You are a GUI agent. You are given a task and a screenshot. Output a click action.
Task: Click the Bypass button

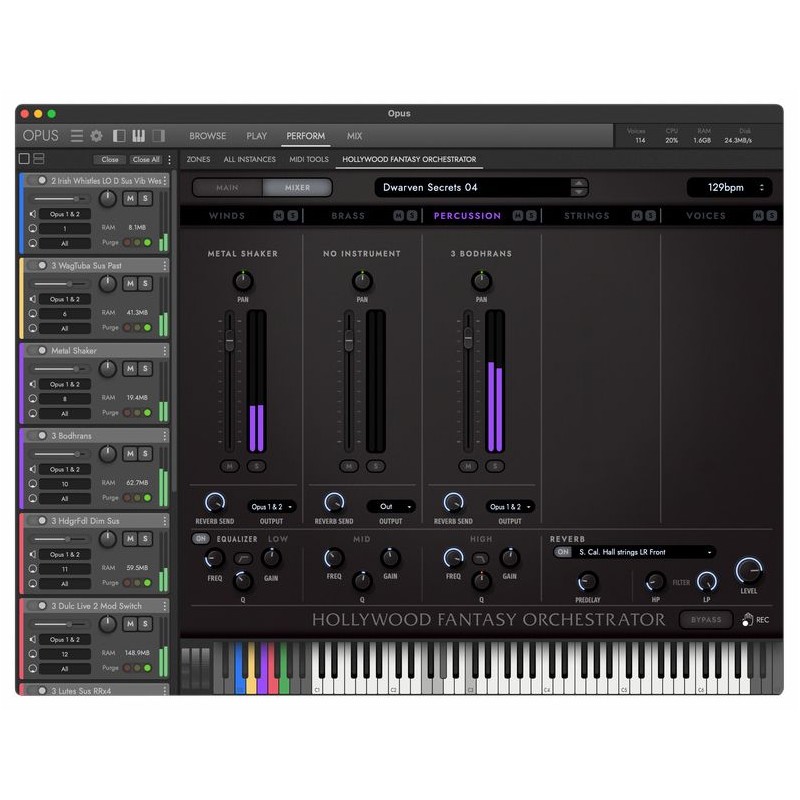click(x=705, y=620)
